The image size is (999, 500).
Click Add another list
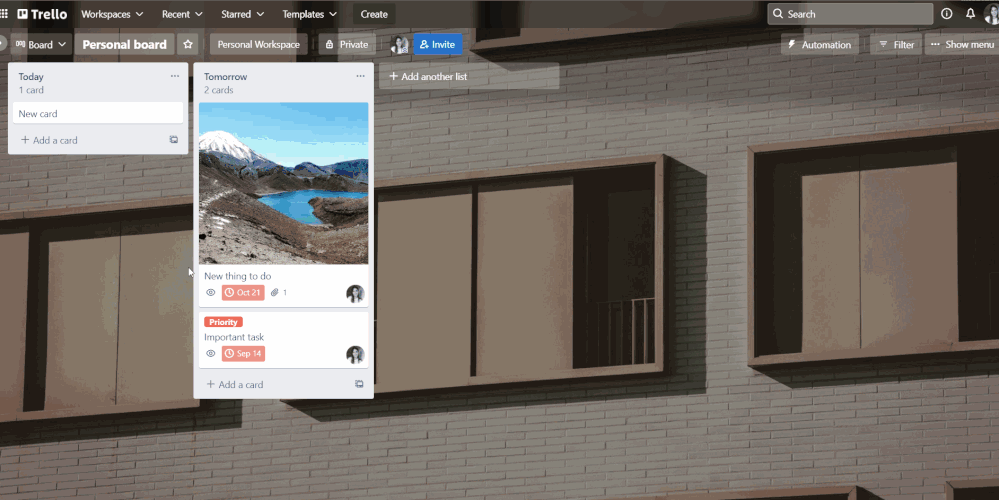click(469, 76)
